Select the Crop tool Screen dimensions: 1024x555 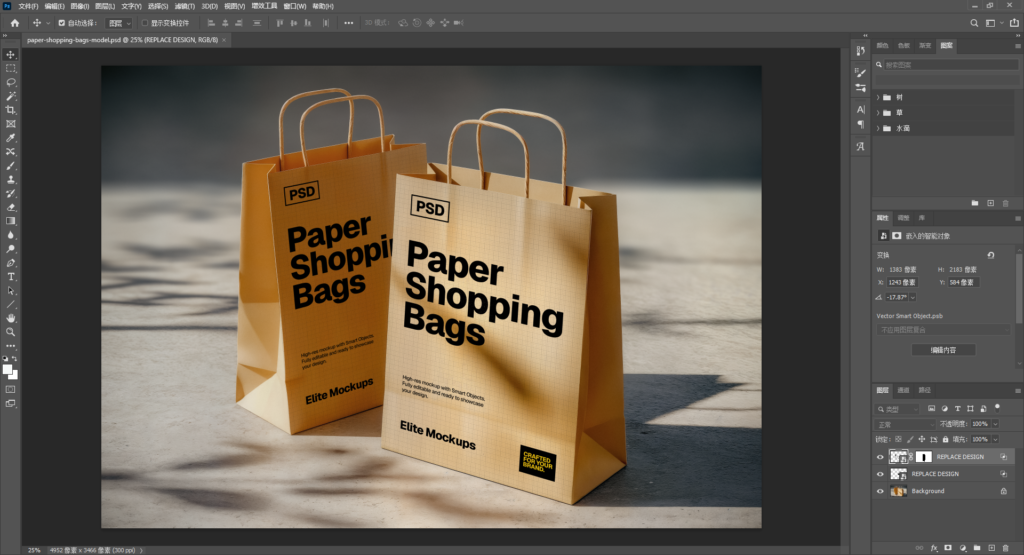pos(10,110)
